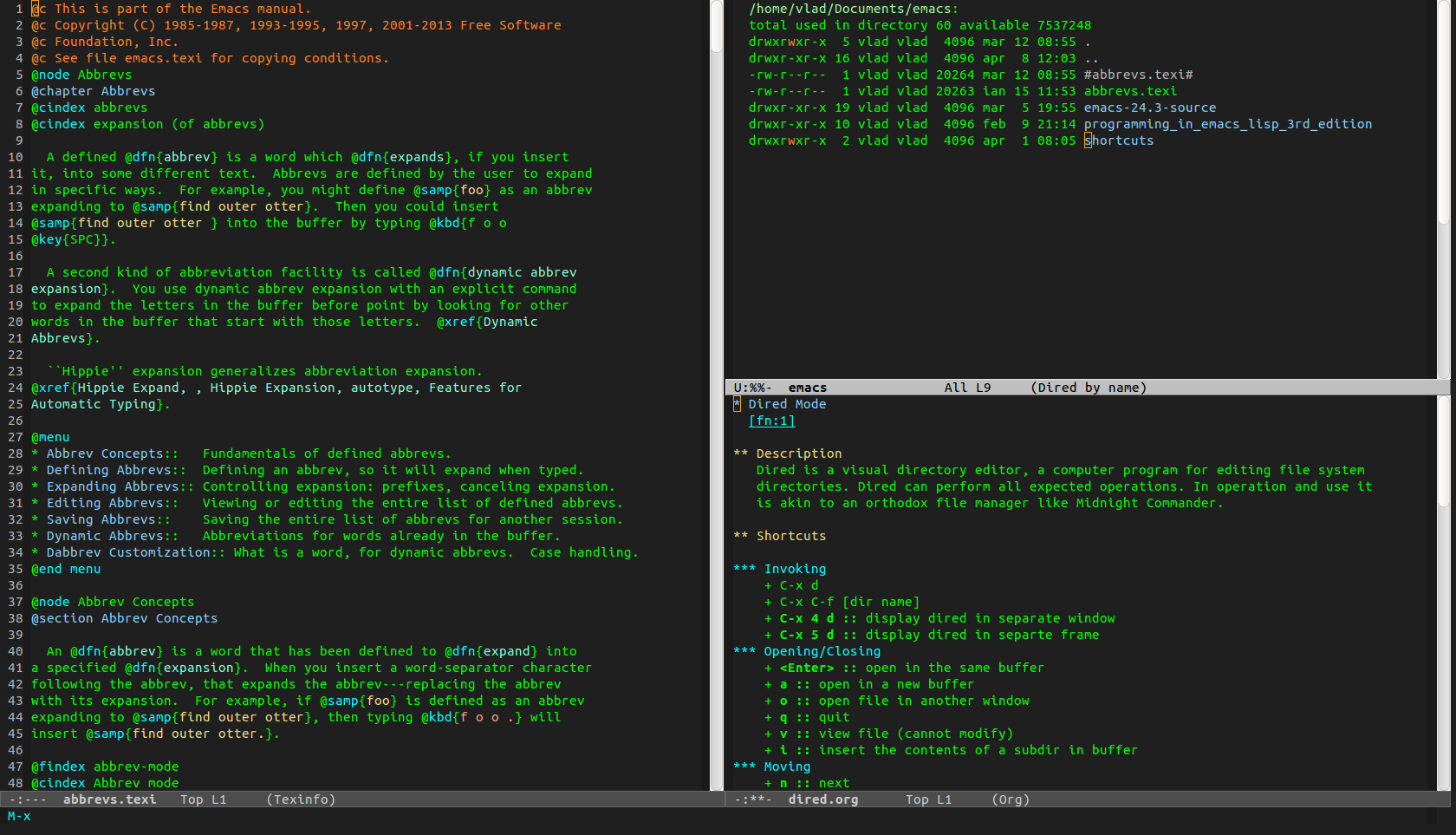Open the [fn:1] footnote link
Screen dimensions: 1456x835
click(x=771, y=421)
